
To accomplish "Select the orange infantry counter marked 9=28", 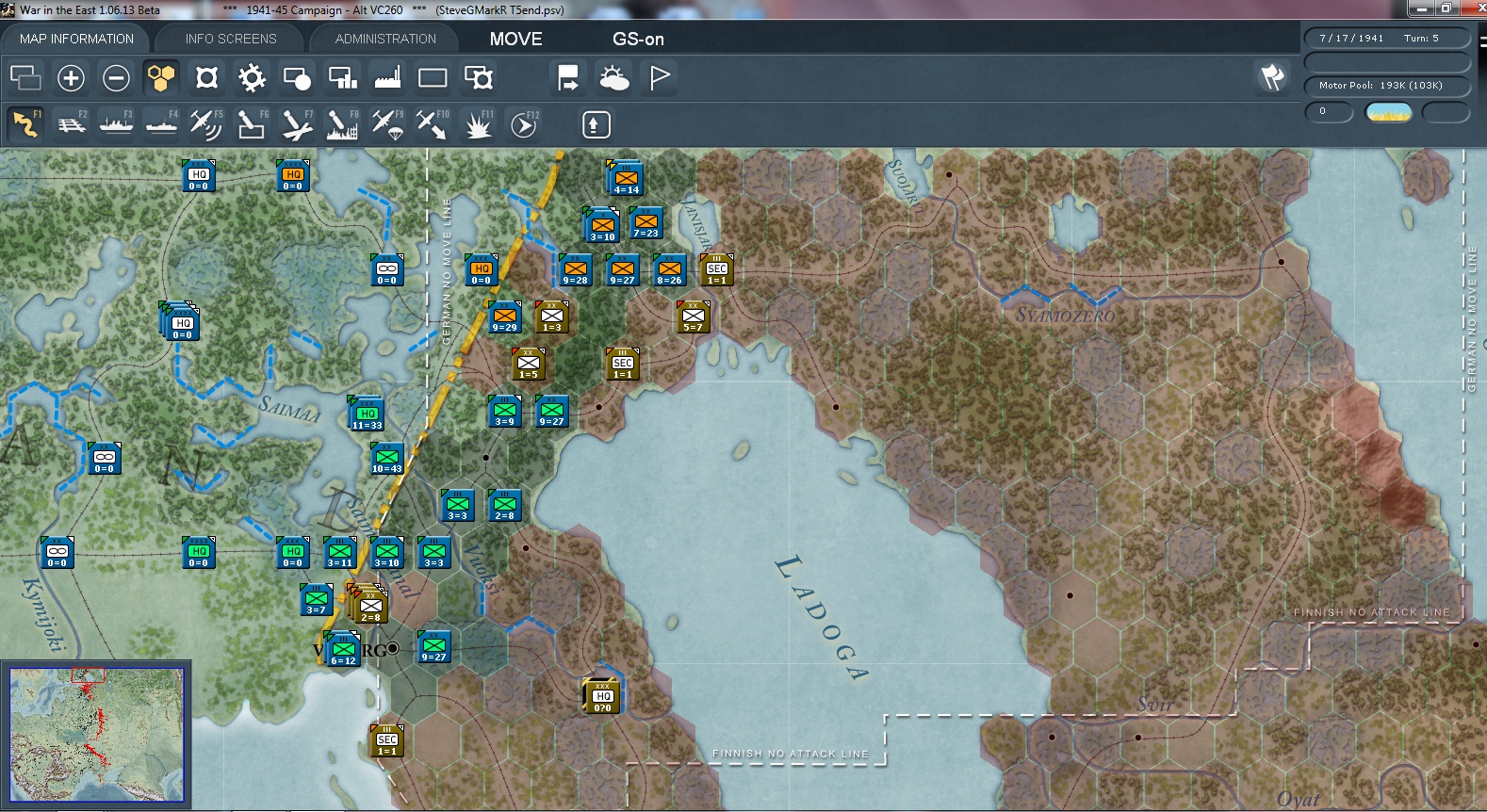I will (575, 269).
